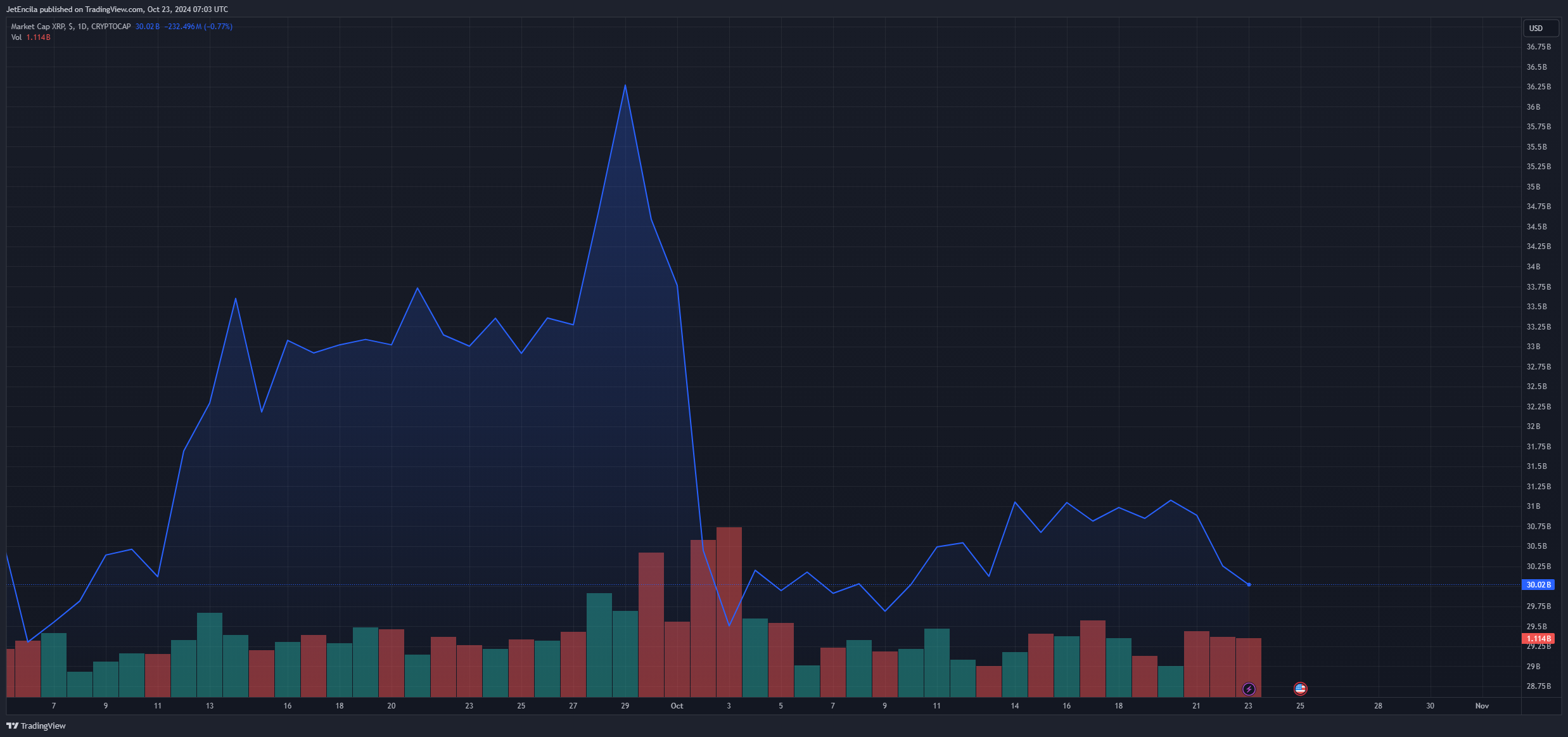The width and height of the screenshot is (1568, 737).
Task: Click the spike in the line near Sep 14
Action: 236,299
